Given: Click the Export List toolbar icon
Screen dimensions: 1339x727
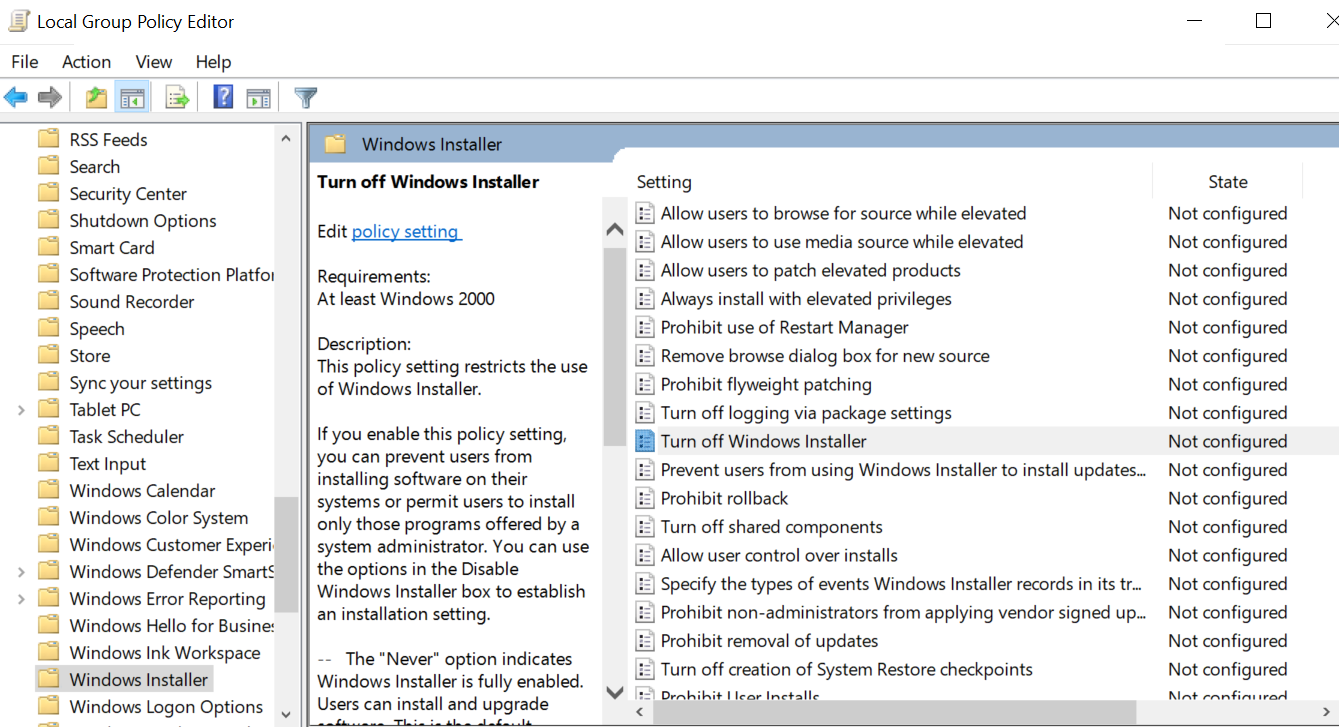Looking at the screenshot, I should coord(177,97).
